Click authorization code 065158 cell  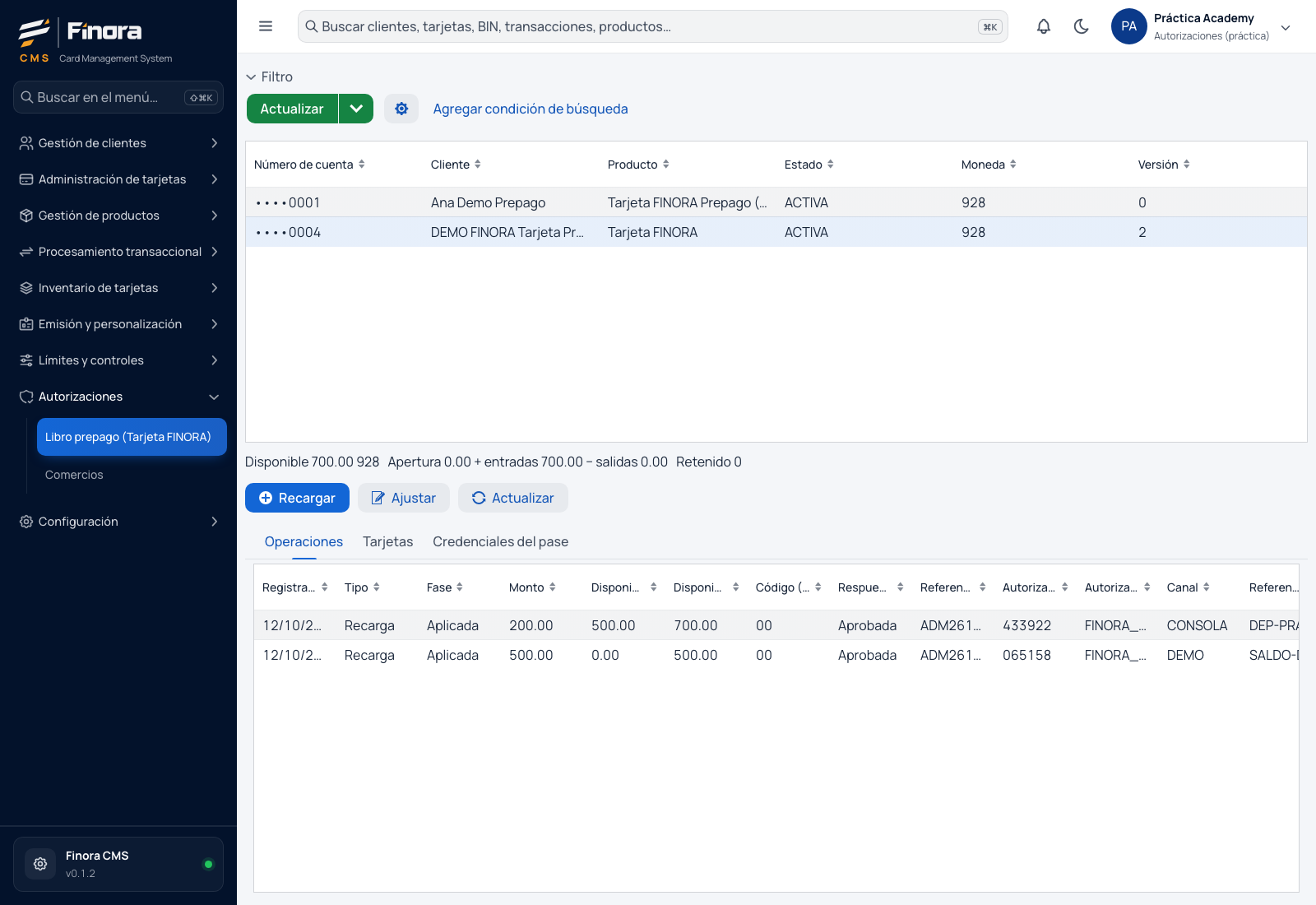(1026, 655)
